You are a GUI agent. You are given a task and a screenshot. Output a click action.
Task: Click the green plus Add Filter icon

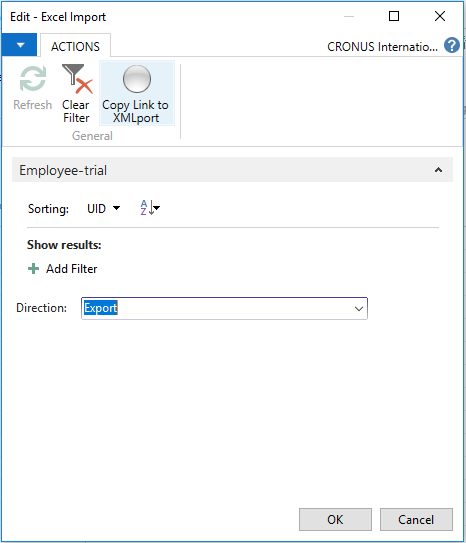(34, 268)
